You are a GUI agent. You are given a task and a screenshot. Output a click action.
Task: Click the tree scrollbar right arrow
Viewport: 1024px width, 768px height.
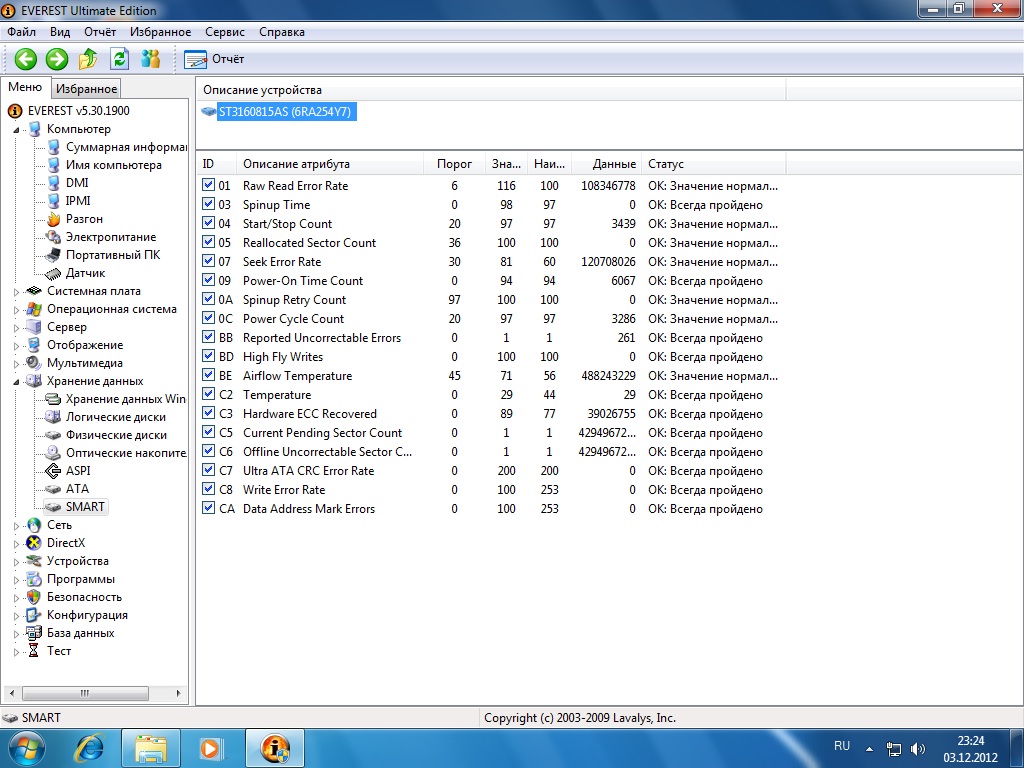pyautogui.click(x=178, y=693)
